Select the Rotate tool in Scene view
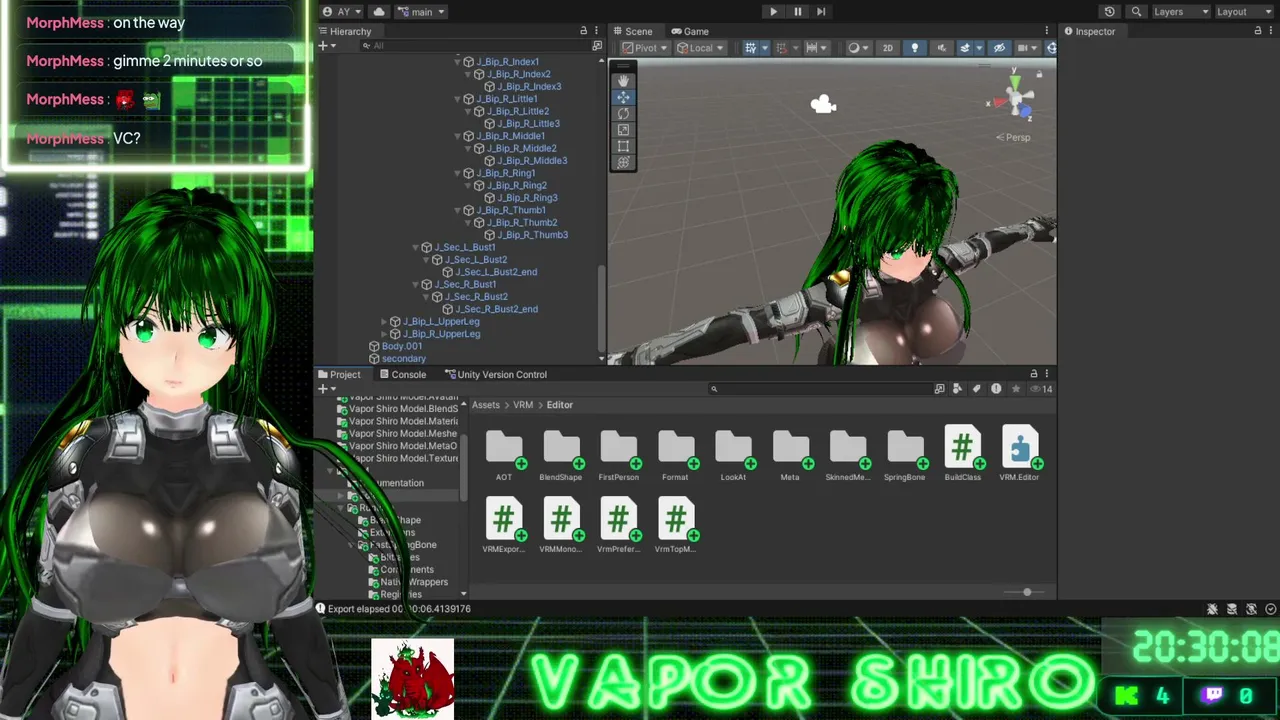This screenshot has height=720, width=1280. (x=623, y=114)
